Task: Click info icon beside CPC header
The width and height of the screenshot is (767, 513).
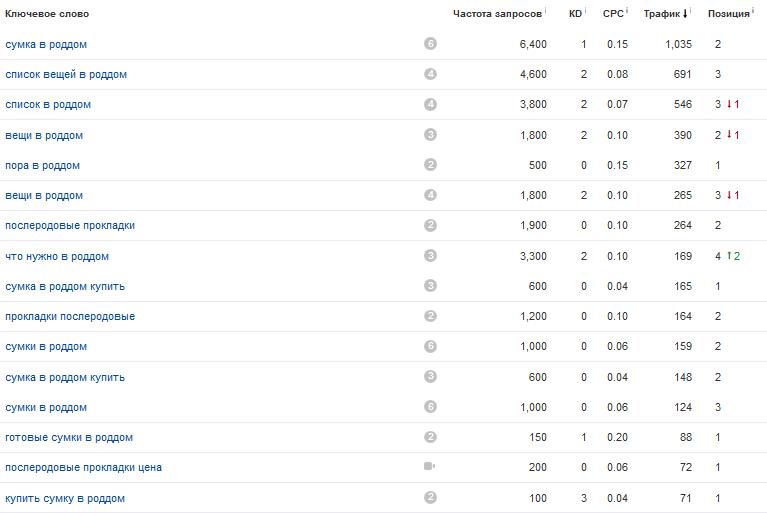Action: coord(627,10)
